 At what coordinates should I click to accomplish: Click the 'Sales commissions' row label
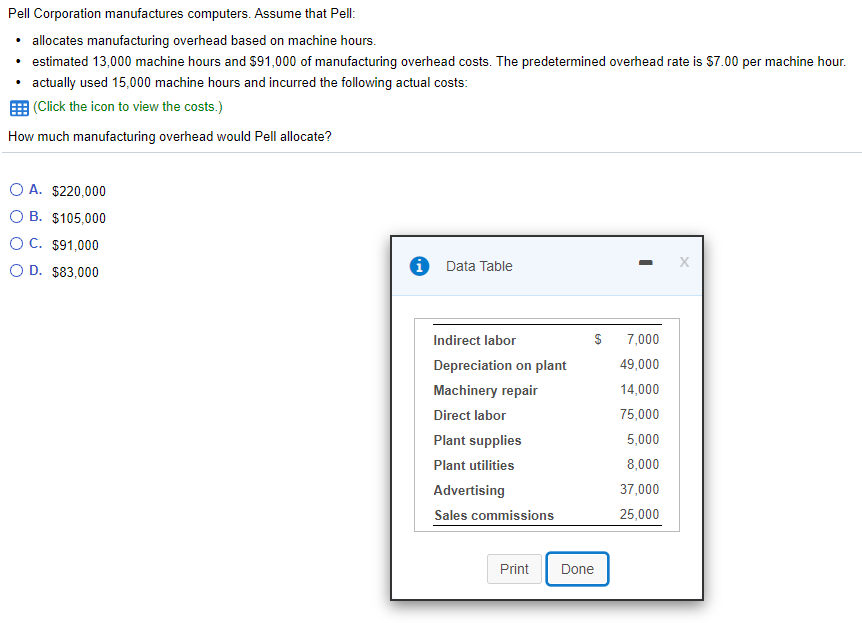[x=494, y=515]
